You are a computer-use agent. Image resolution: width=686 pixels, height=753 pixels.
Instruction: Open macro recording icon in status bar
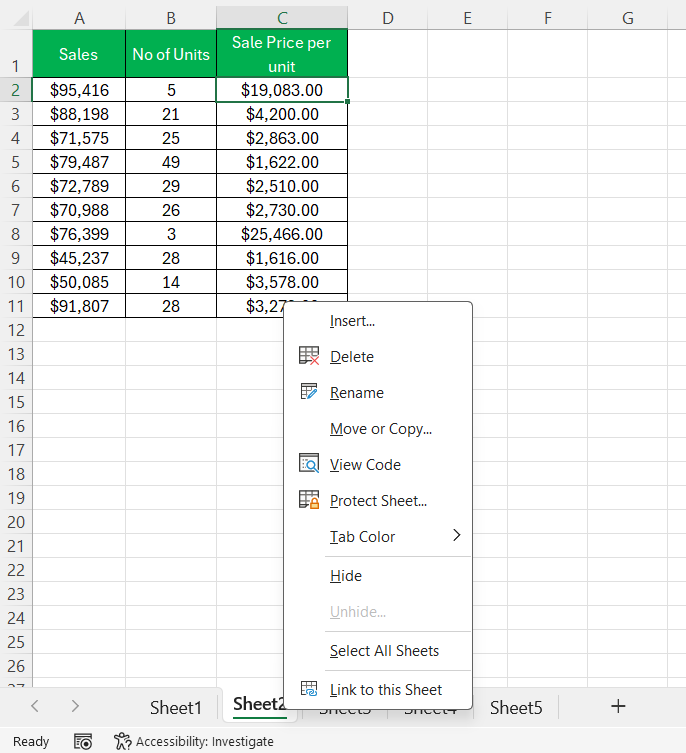click(x=83, y=741)
